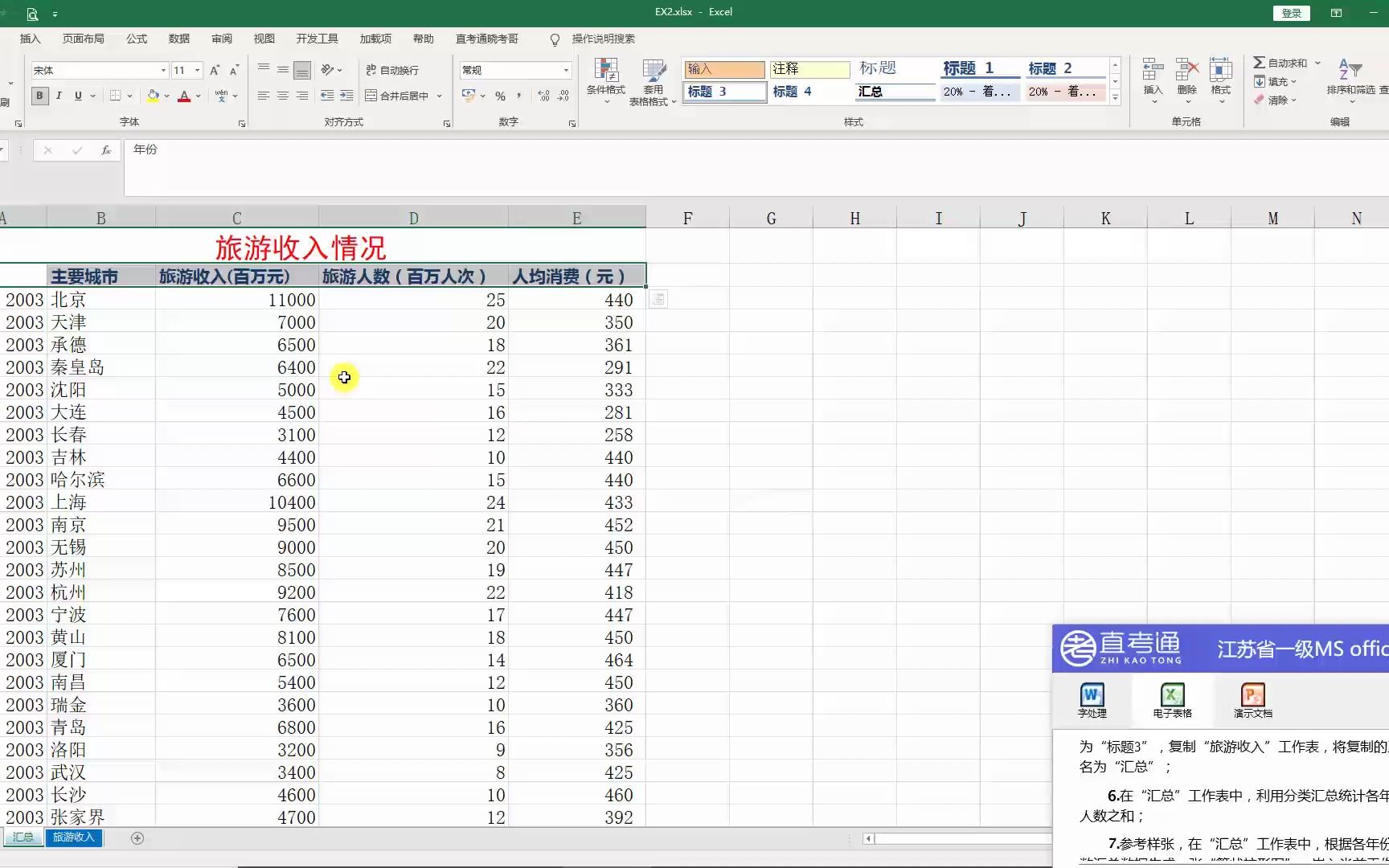The height and width of the screenshot is (868, 1389).
Task: Toggle the 自动换行 wrap text option
Action: coord(393,70)
